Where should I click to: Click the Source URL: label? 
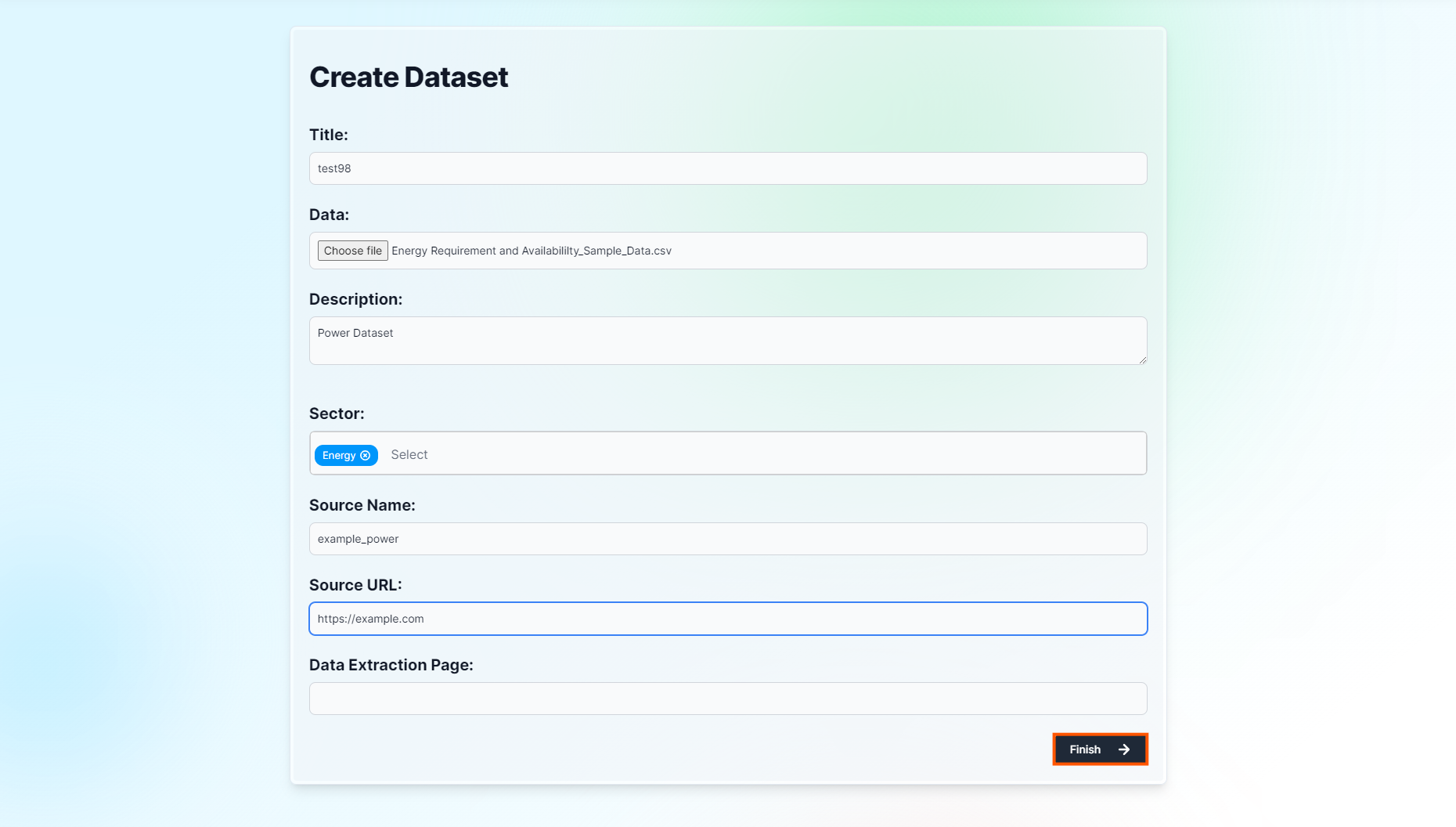click(355, 585)
